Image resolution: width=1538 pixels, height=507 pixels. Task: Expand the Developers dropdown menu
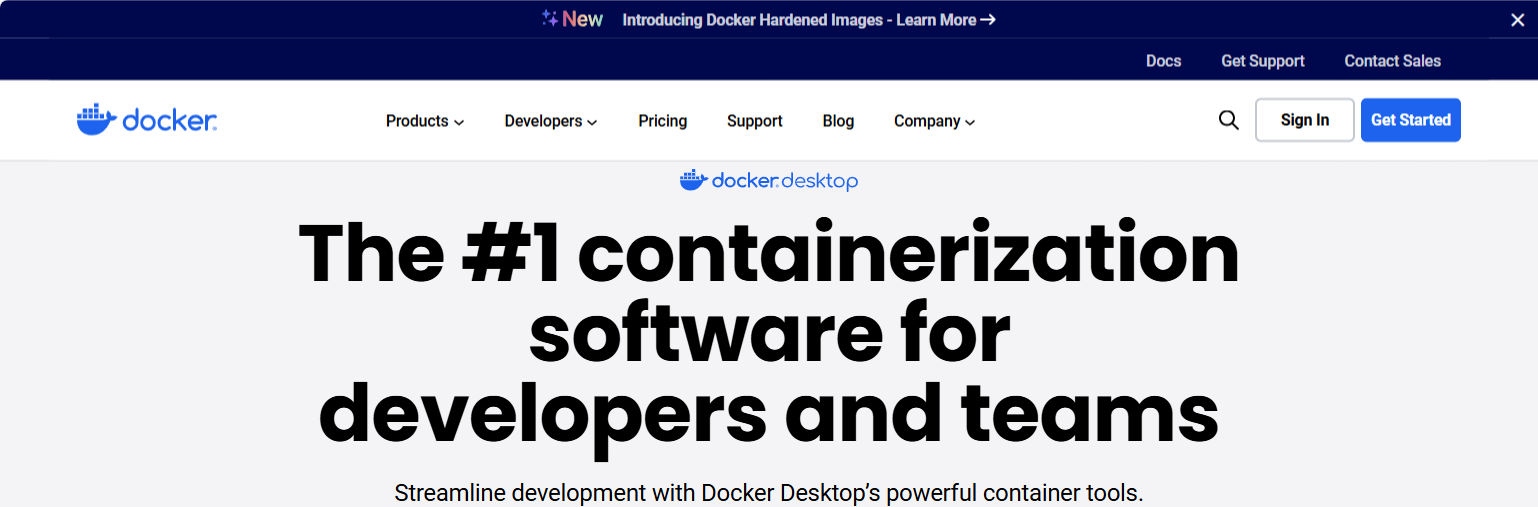coord(551,121)
